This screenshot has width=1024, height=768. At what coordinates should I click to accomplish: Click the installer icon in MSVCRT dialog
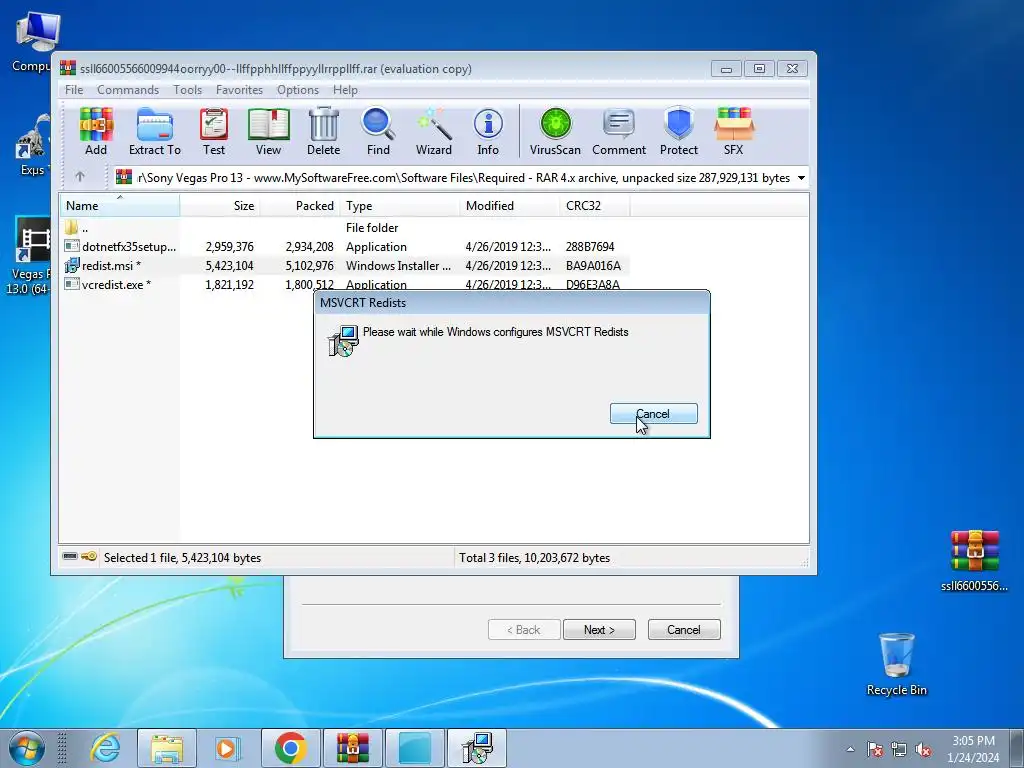coord(343,340)
